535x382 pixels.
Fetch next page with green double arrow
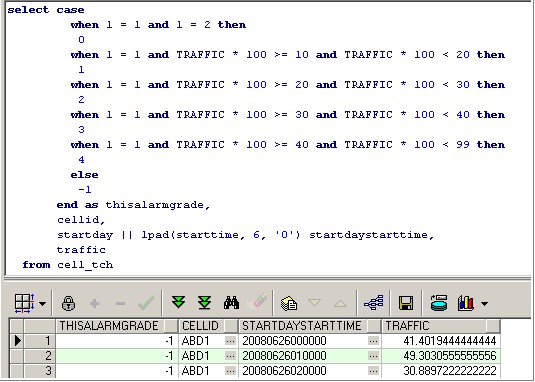[178, 303]
